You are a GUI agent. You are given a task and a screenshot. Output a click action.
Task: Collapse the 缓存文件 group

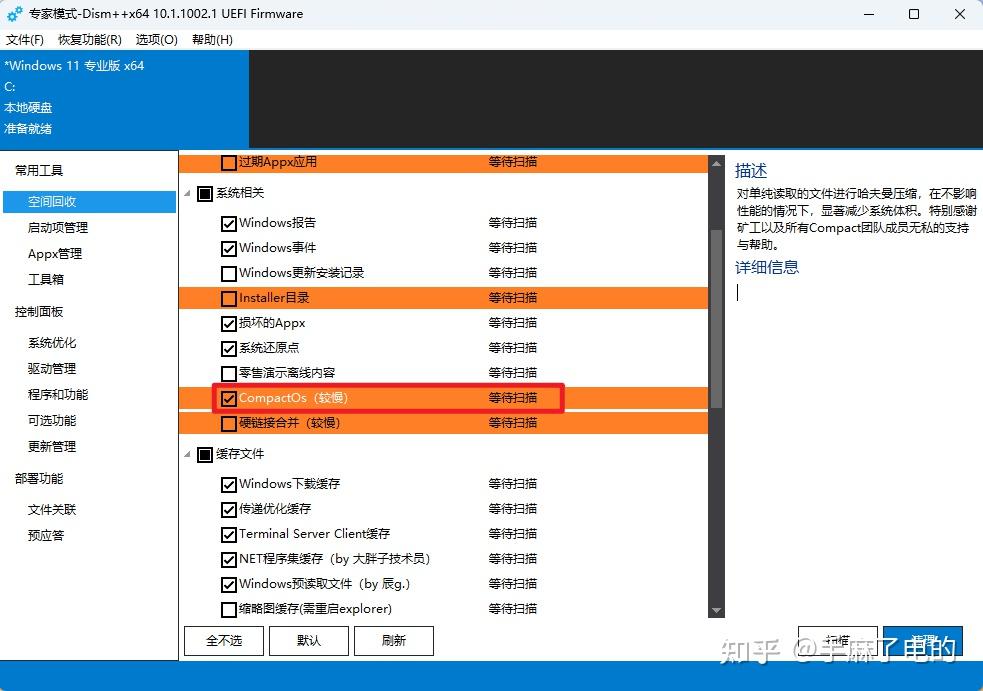pos(186,453)
